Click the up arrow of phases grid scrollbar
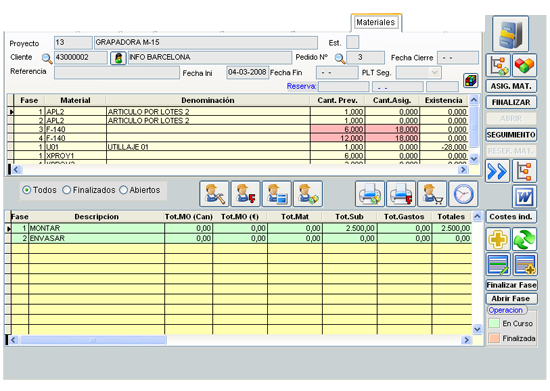Viewport: 550px width, 391px height. 477,216
